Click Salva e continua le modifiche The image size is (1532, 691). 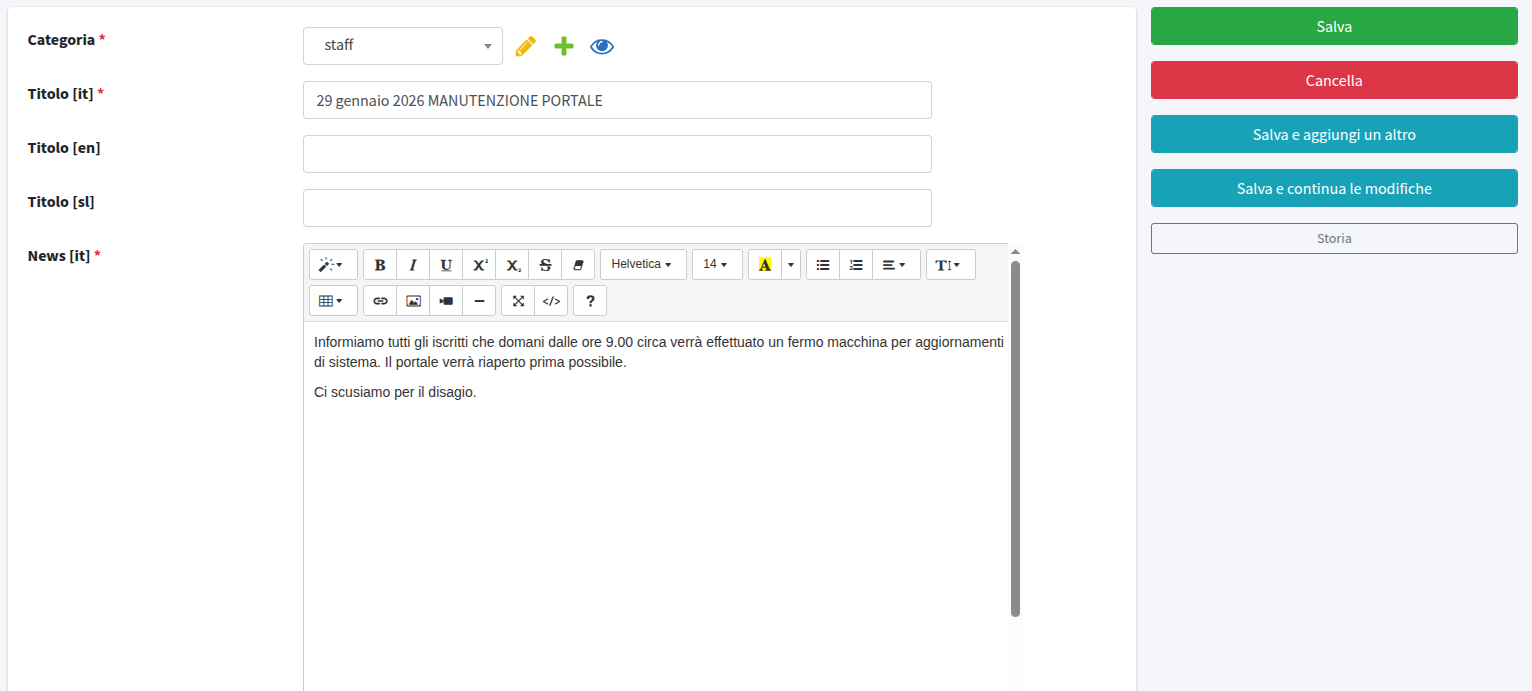1334,188
